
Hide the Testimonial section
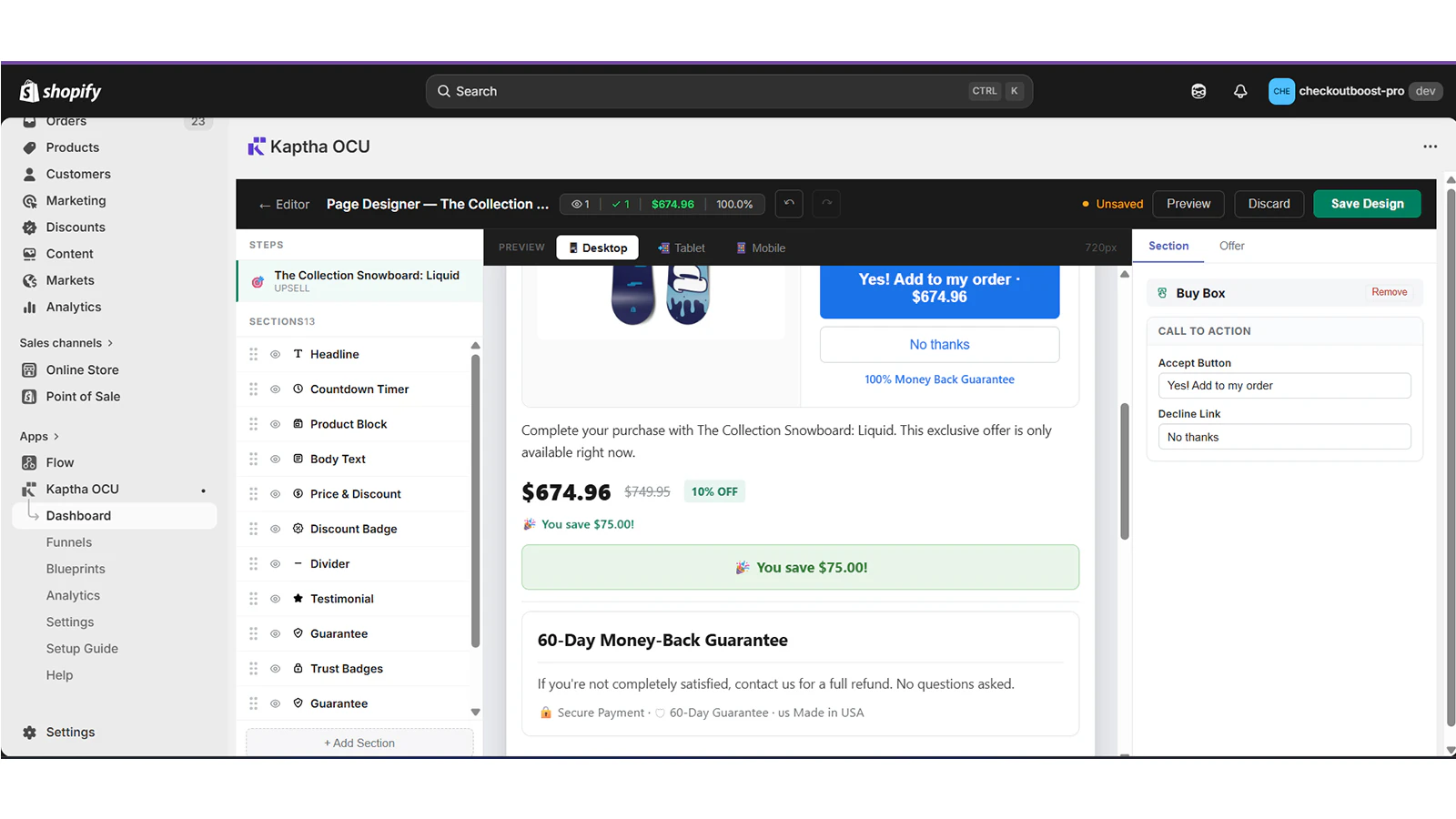pyautogui.click(x=275, y=599)
